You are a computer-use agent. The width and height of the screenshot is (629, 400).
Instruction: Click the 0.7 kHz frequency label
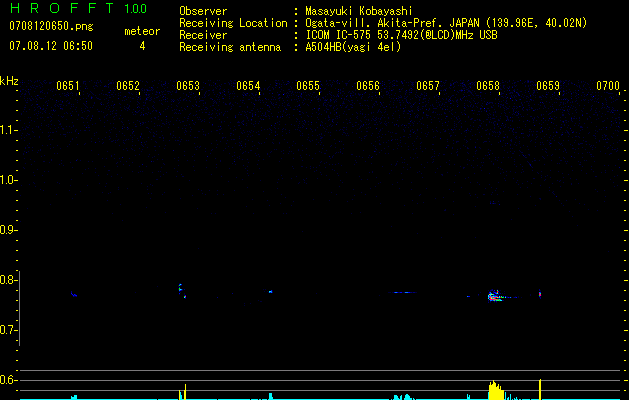(8, 330)
